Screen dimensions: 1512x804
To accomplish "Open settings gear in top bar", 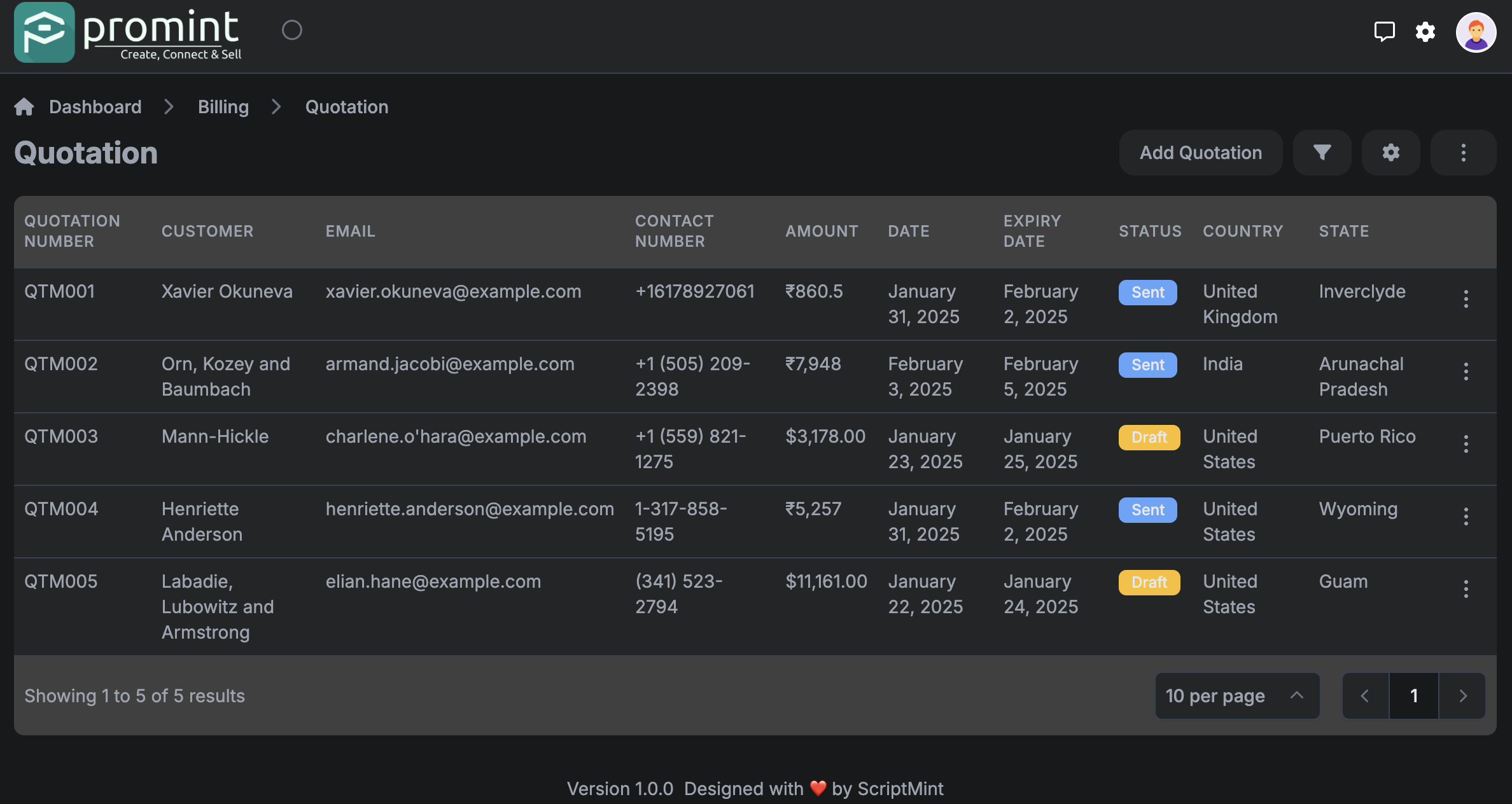I will tap(1425, 31).
